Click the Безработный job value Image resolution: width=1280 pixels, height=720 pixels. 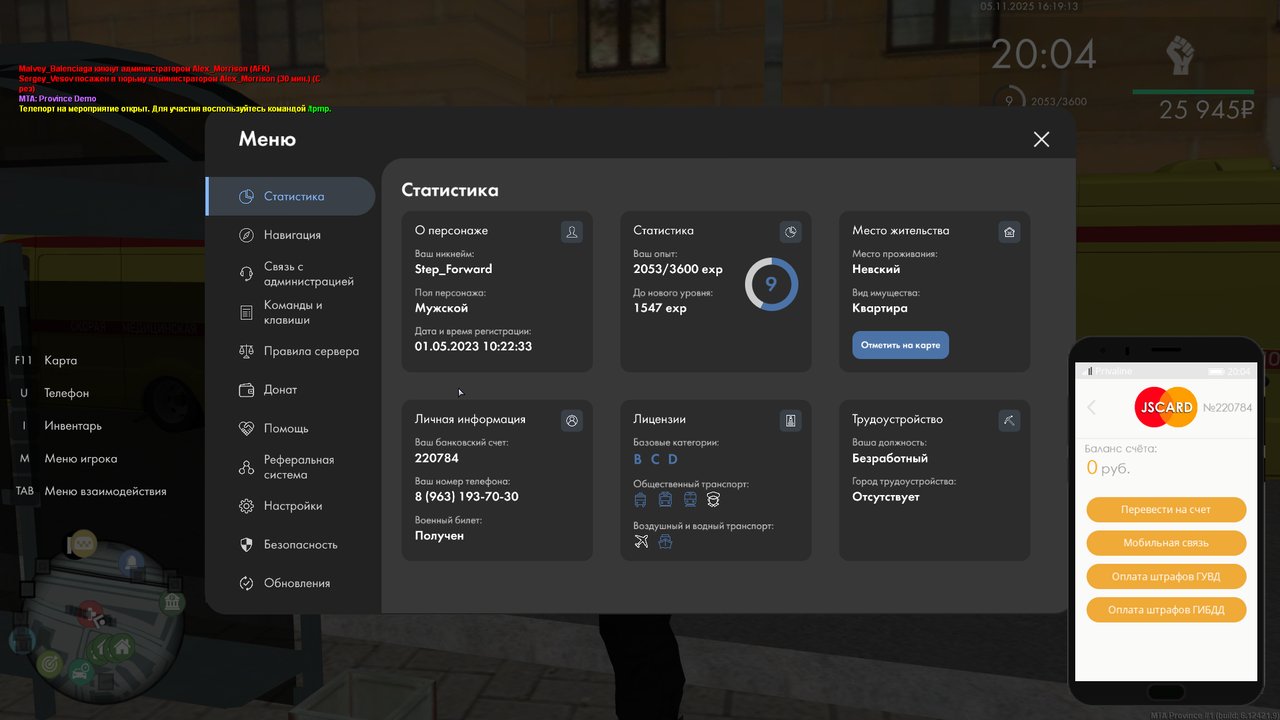[x=890, y=458]
